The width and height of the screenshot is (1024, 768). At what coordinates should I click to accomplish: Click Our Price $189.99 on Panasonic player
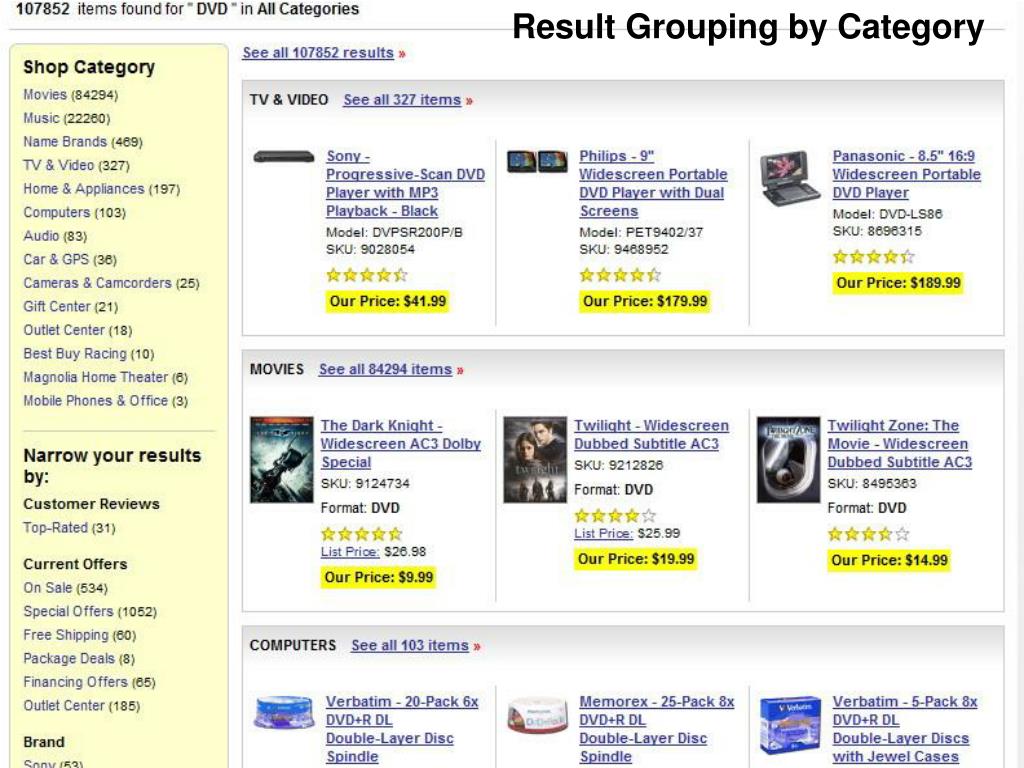(x=898, y=283)
